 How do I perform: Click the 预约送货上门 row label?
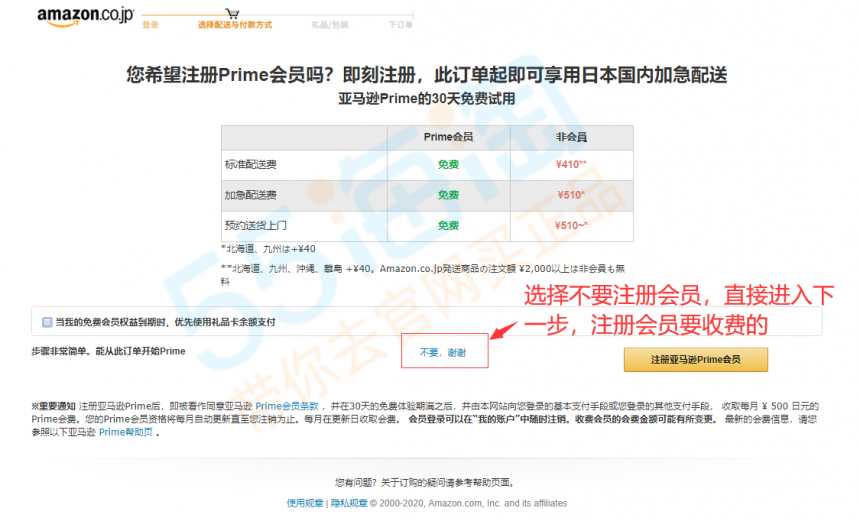point(256,225)
